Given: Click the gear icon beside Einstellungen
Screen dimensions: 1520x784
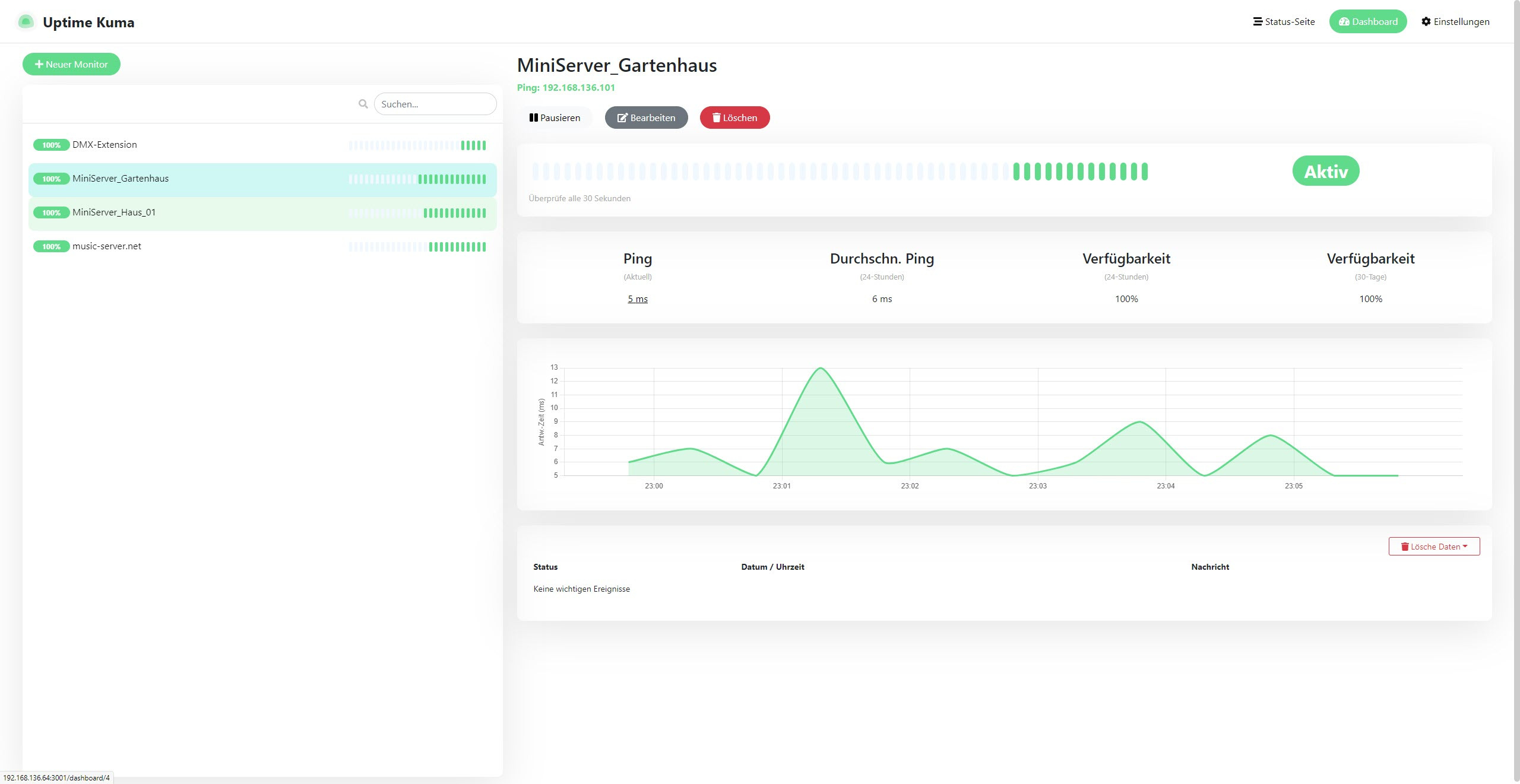Looking at the screenshot, I should click(1426, 22).
